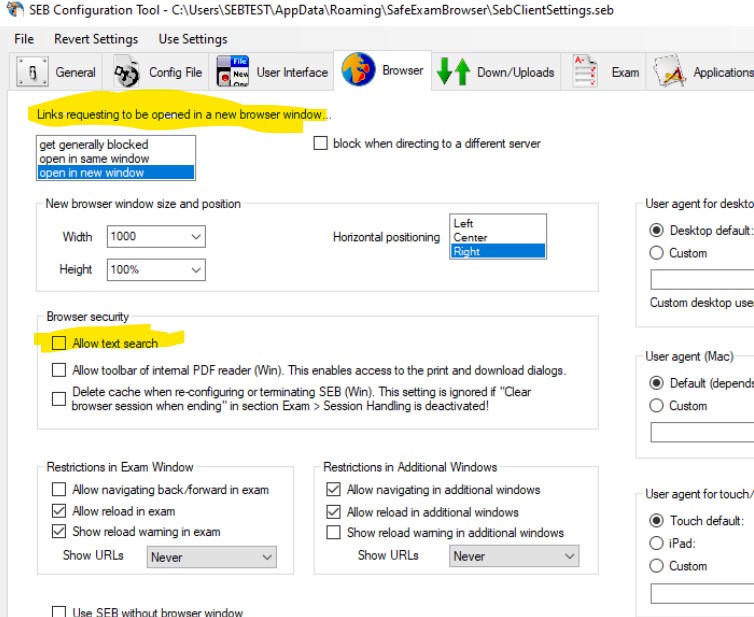This screenshot has width=754, height=617.
Task: Uncheck Allow navigating in additional windows
Action: 333,489
